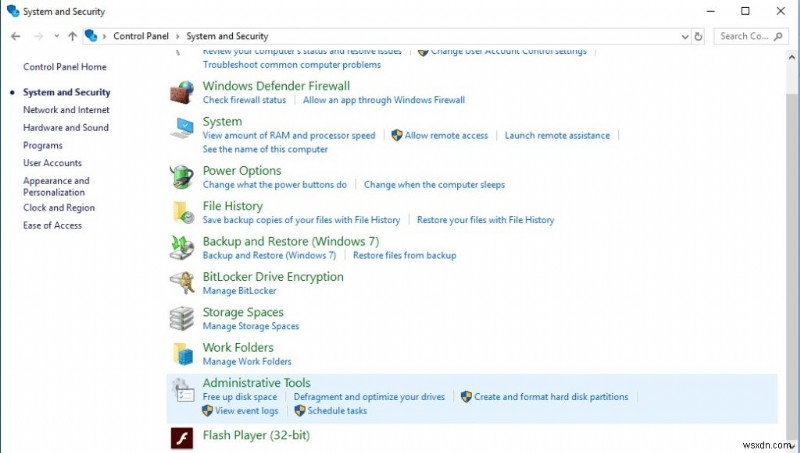Expand the address bar history dropdown
The width and height of the screenshot is (800, 453).
point(683,36)
